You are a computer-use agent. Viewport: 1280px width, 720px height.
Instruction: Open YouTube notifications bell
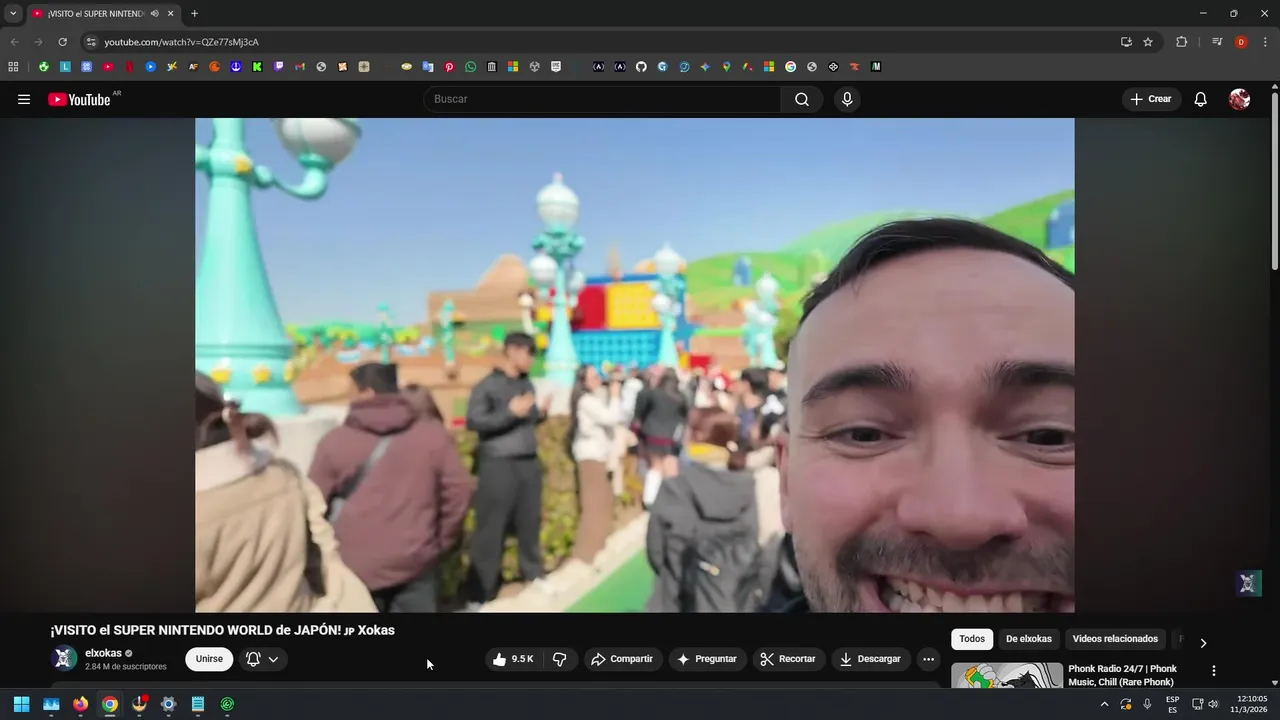[x=1201, y=99]
